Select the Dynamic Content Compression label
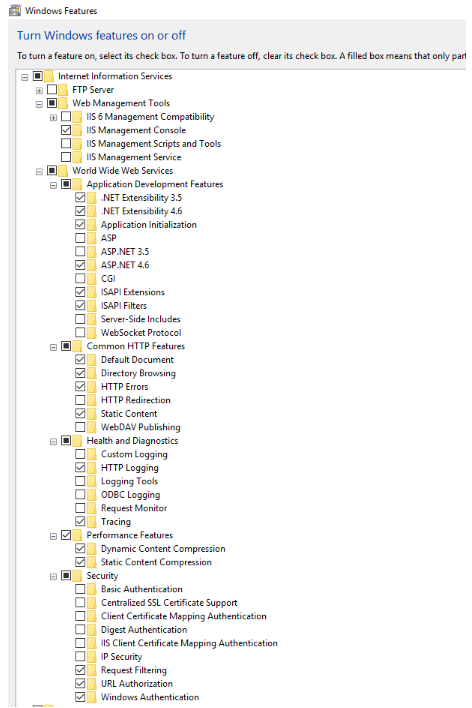This screenshot has height=708, width=472. tap(163, 549)
